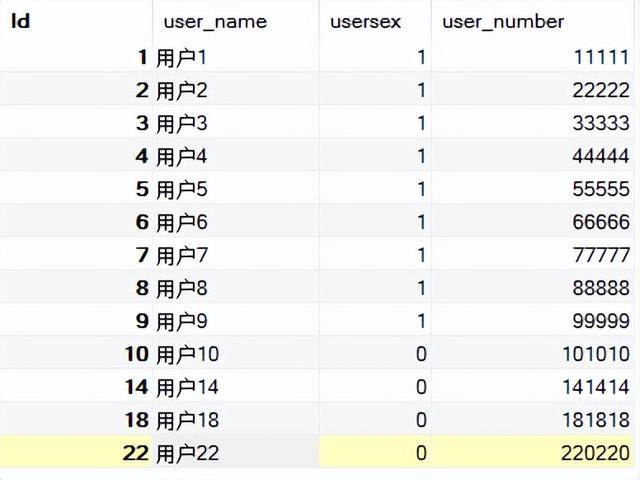The image size is (640, 480).
Task: Click the 用户10 name cell
Action: tap(236, 354)
